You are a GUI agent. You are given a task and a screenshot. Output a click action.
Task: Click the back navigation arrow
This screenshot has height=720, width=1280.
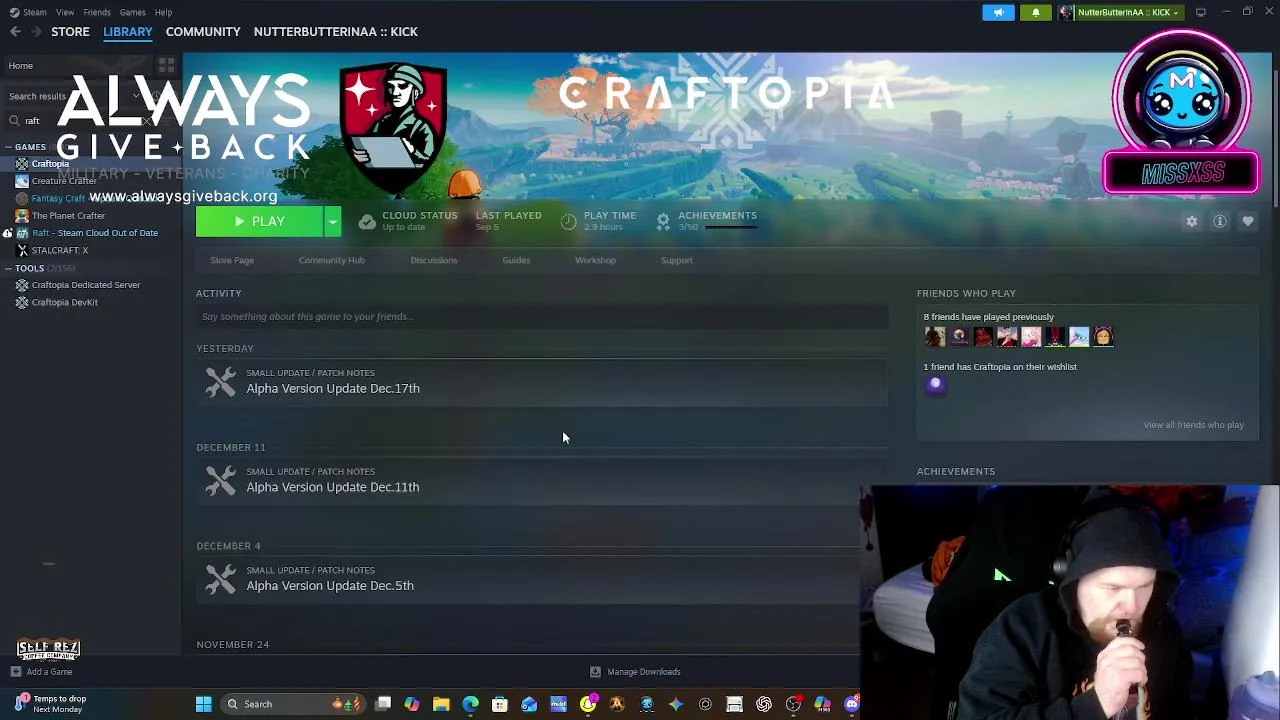coord(15,32)
